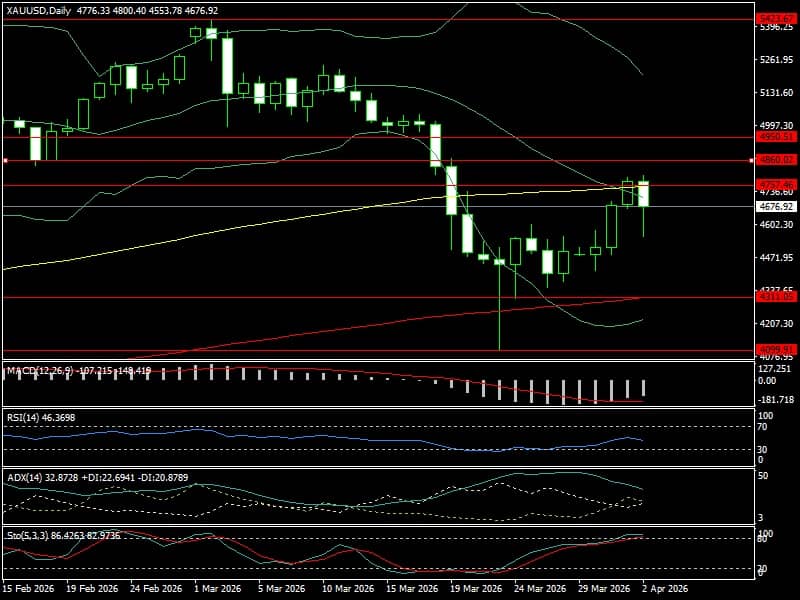Click the 4860.02 red level label
Viewport: 800px width, 600px height.
click(775, 160)
